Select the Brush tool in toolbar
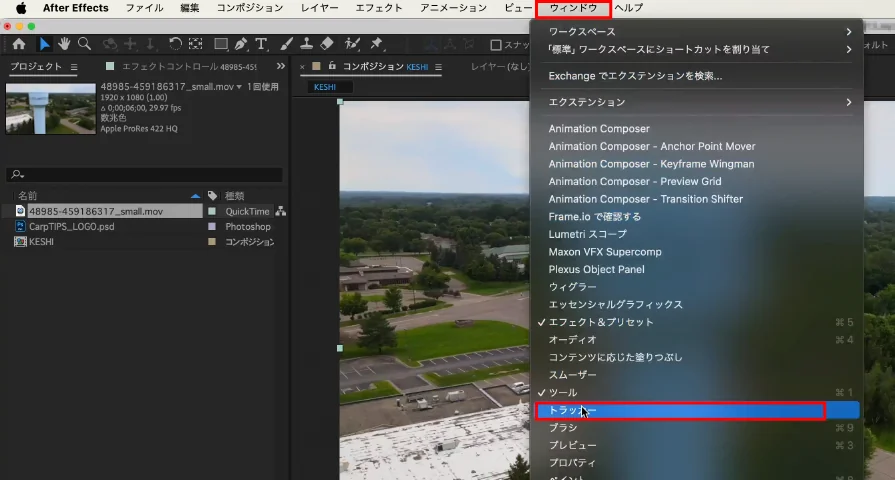This screenshot has width=895, height=480. tap(287, 44)
